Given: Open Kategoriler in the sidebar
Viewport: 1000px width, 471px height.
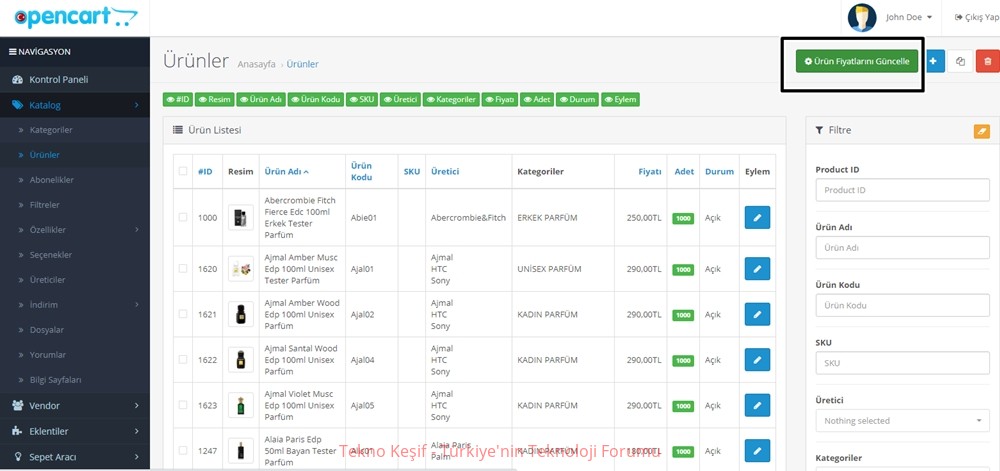Looking at the screenshot, I should (51, 130).
